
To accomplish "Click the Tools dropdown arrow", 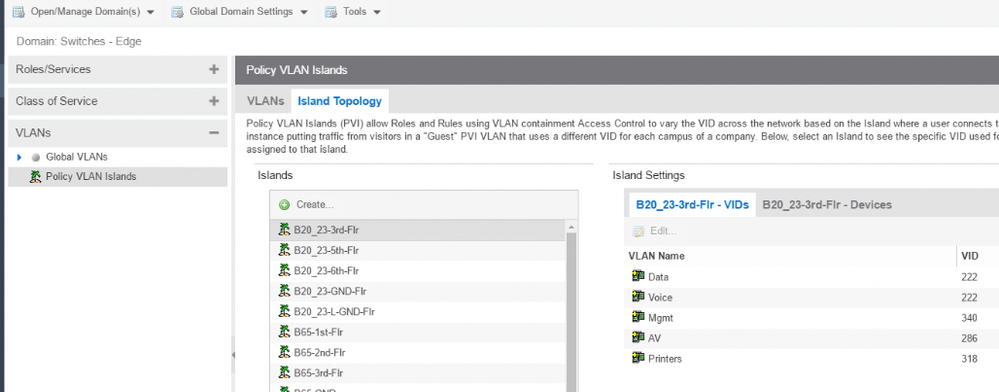I will [x=377, y=12].
